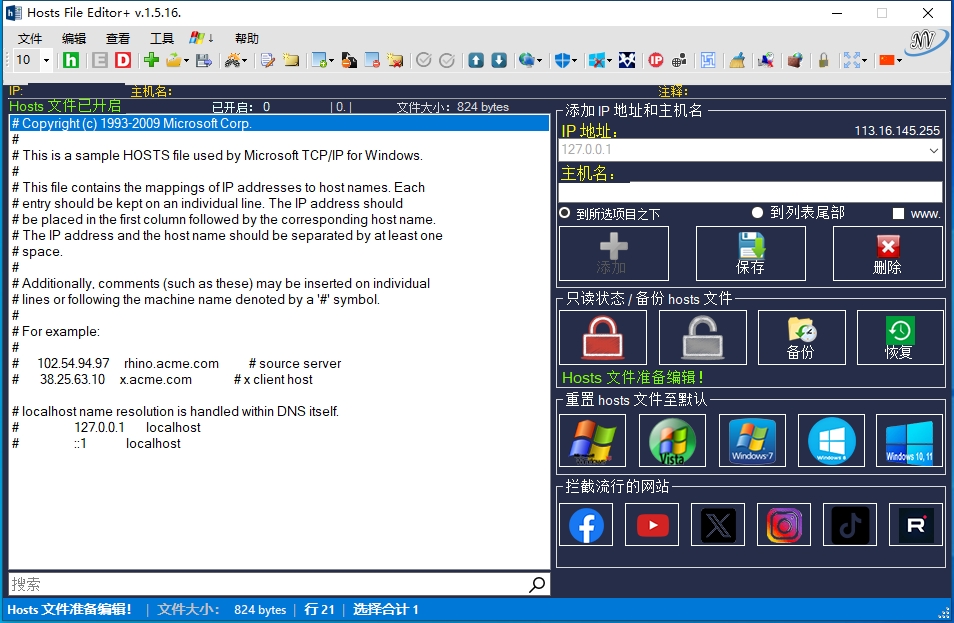Block Facebook using its icon
This screenshot has width=954, height=623.
[586, 524]
